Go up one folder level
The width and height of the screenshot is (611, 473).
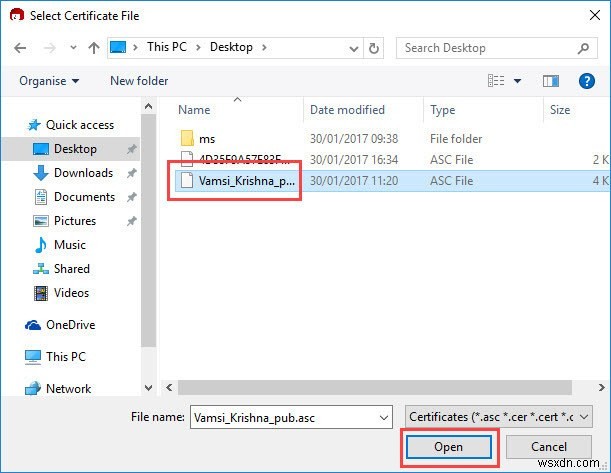94,48
